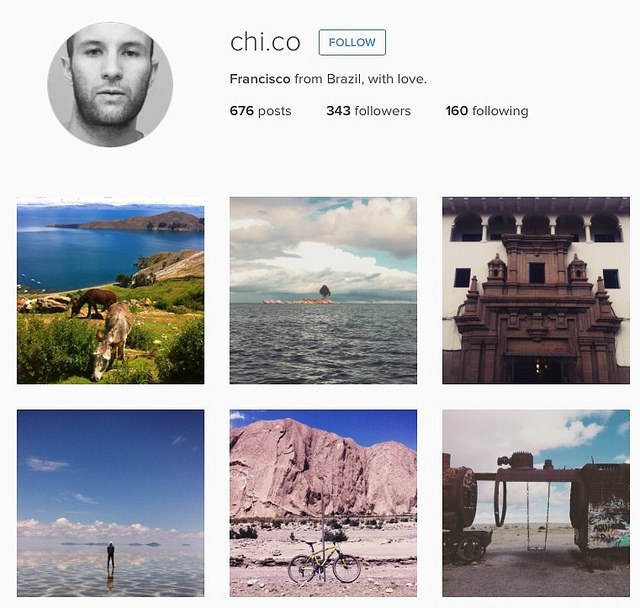Screen dimensions: 640x608
Task: Open the bicycle by rocky mountain photo
Action: pos(323,503)
